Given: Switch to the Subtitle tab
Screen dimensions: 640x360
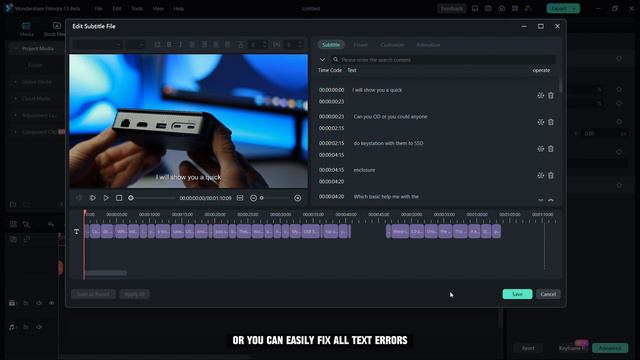Looking at the screenshot, I should (331, 44).
